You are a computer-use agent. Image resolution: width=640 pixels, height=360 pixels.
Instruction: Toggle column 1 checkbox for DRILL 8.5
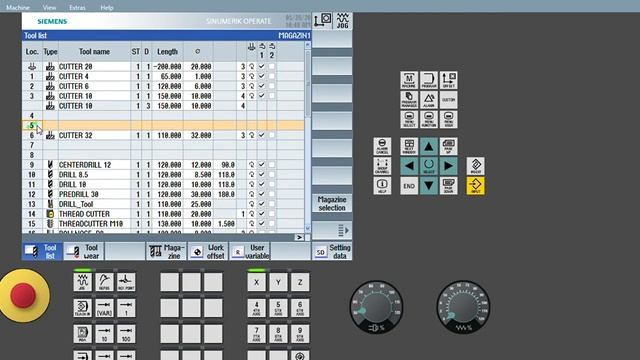(x=262, y=174)
